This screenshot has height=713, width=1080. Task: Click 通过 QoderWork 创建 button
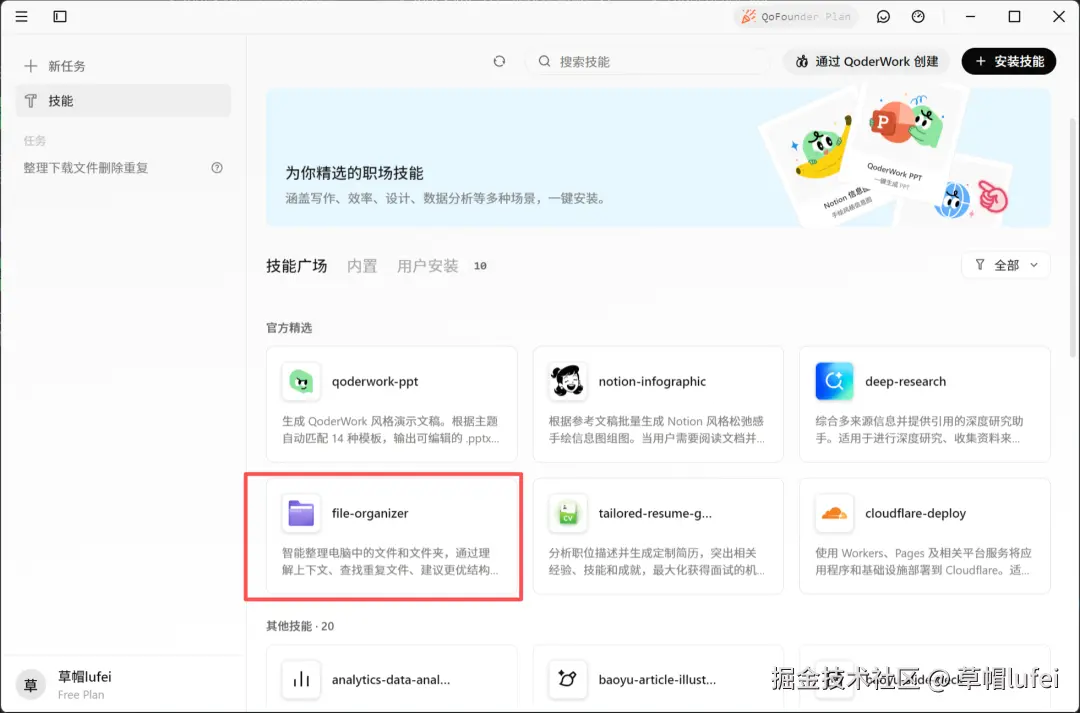point(866,61)
